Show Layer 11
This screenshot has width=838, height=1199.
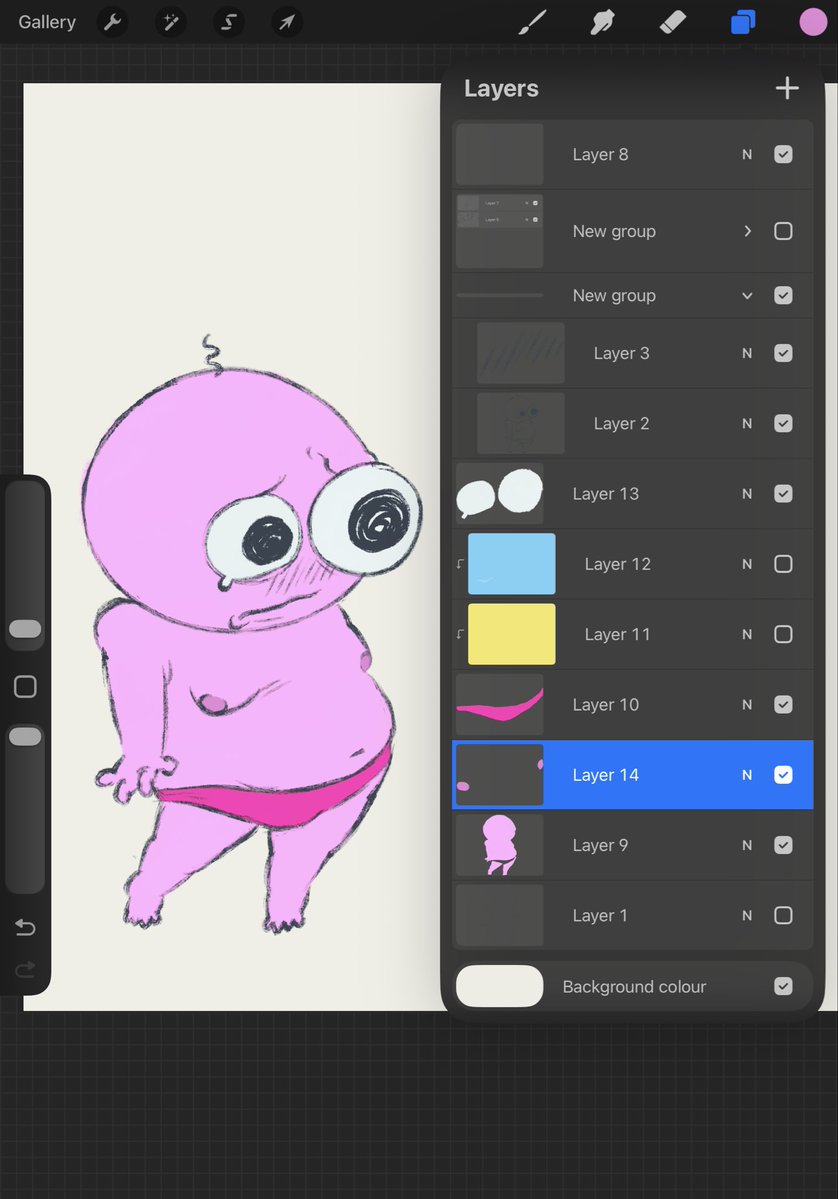tap(783, 635)
